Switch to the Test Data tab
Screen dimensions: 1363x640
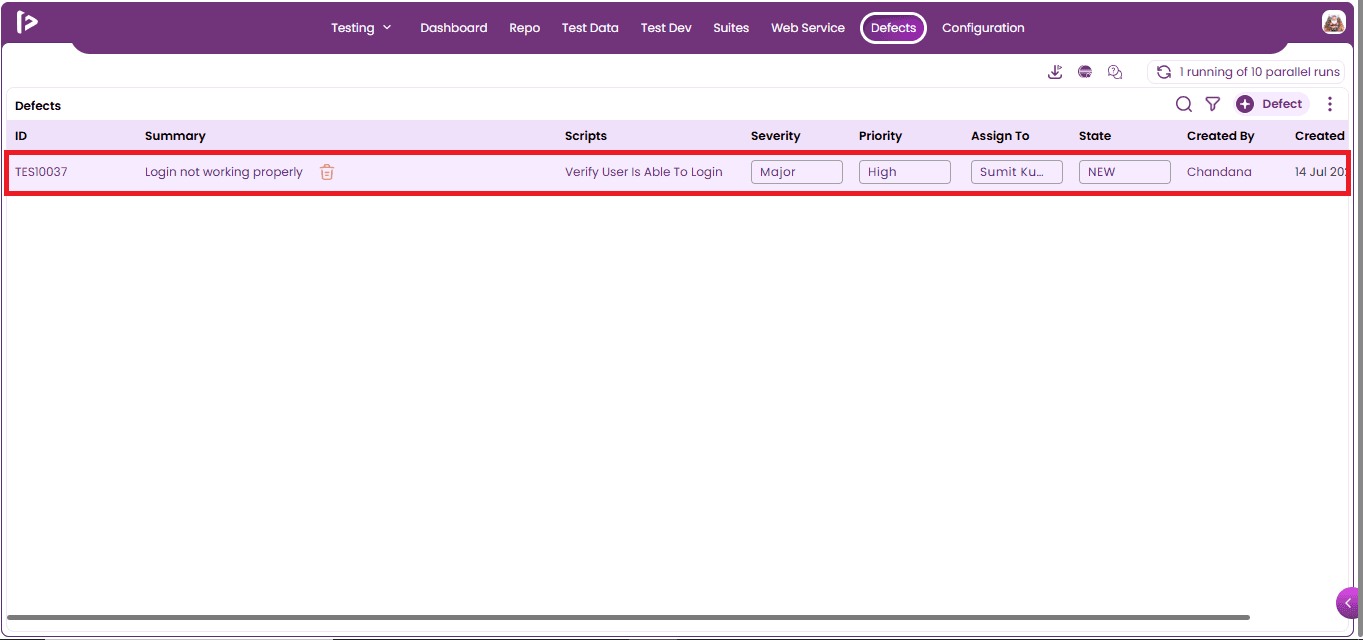[x=590, y=28]
